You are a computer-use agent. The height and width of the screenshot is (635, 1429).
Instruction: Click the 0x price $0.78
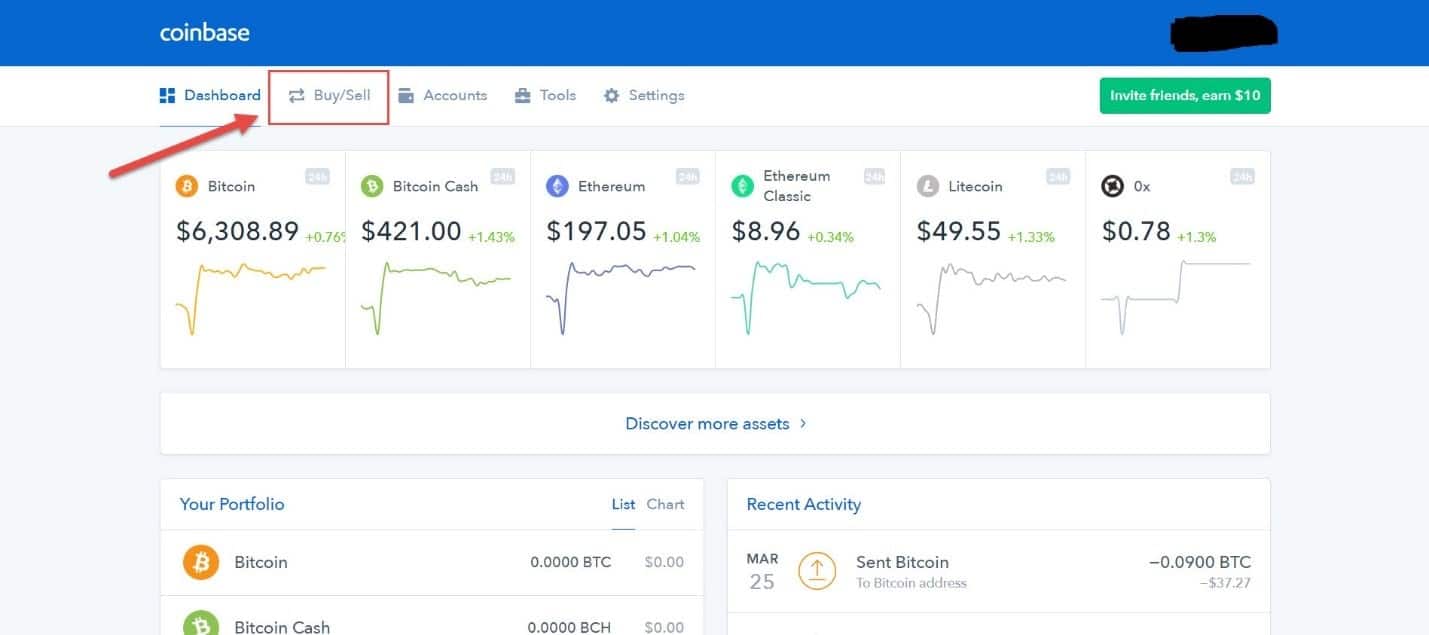(x=1136, y=232)
